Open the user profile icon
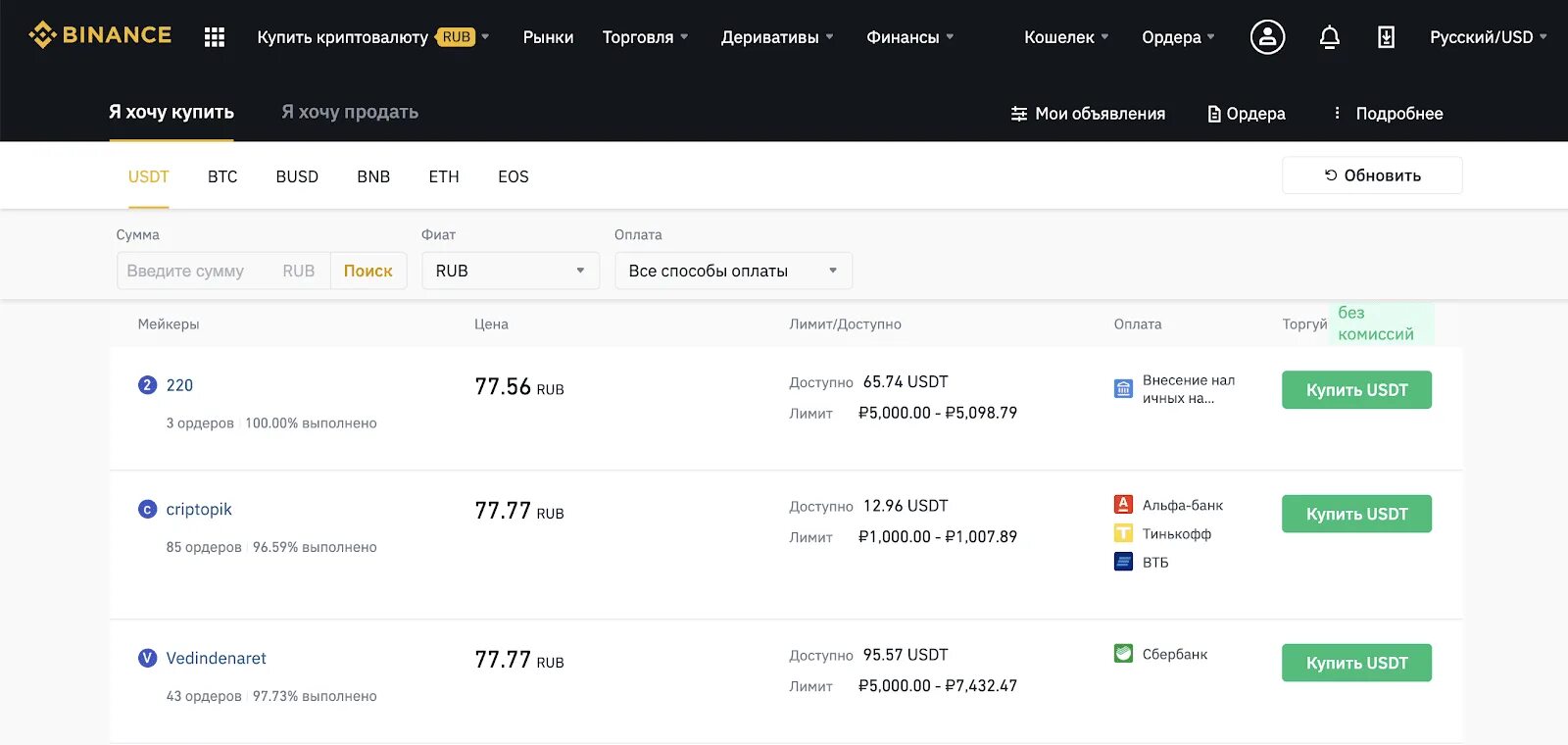 [x=1267, y=37]
